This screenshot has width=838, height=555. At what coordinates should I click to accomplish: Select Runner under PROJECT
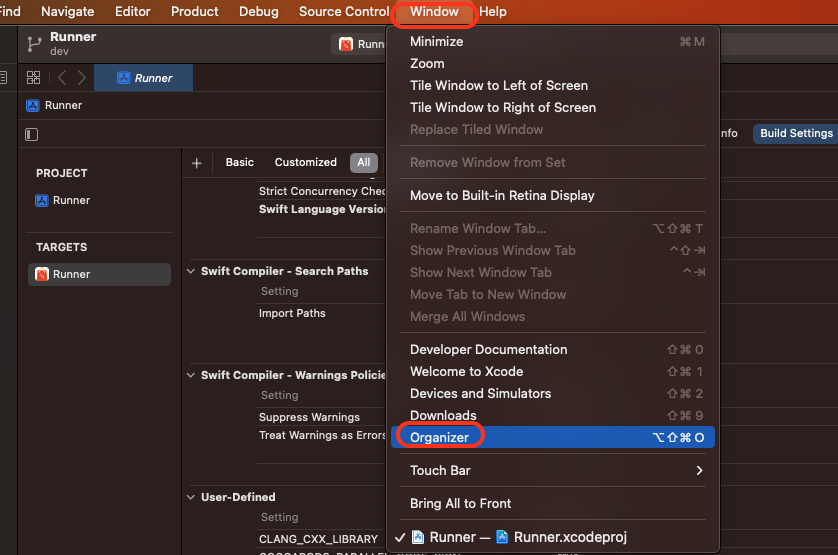coord(99,201)
